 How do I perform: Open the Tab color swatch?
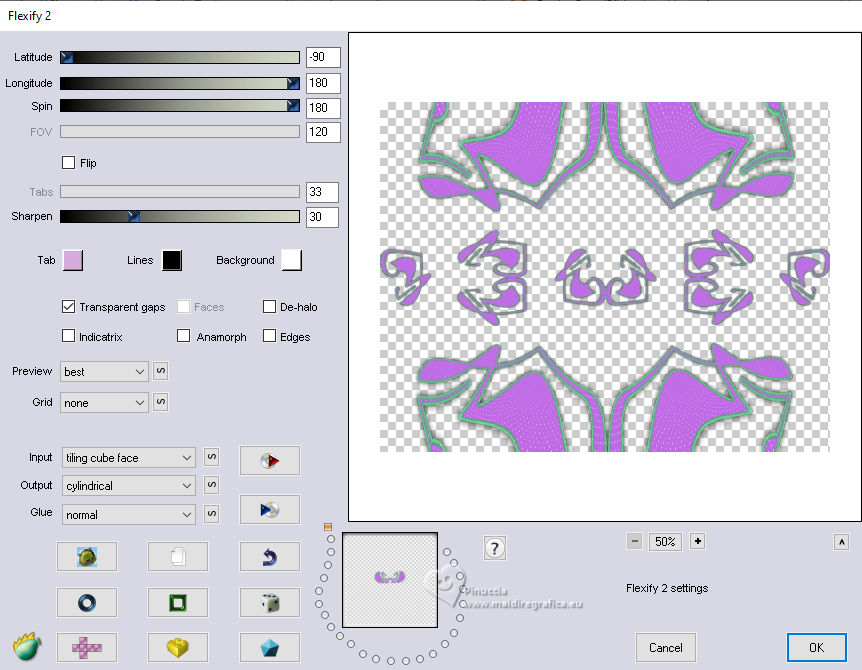point(73,260)
